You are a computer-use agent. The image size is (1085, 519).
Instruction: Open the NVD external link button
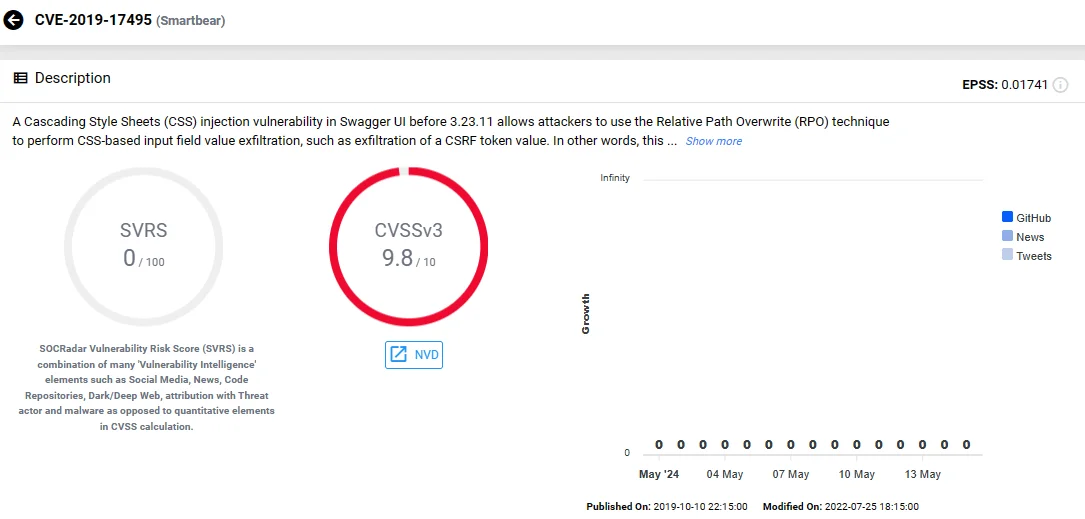414,355
